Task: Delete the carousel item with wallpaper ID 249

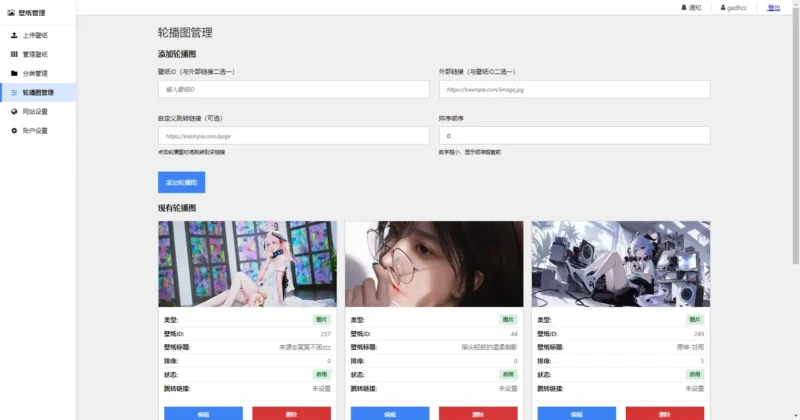Action: pos(664,413)
